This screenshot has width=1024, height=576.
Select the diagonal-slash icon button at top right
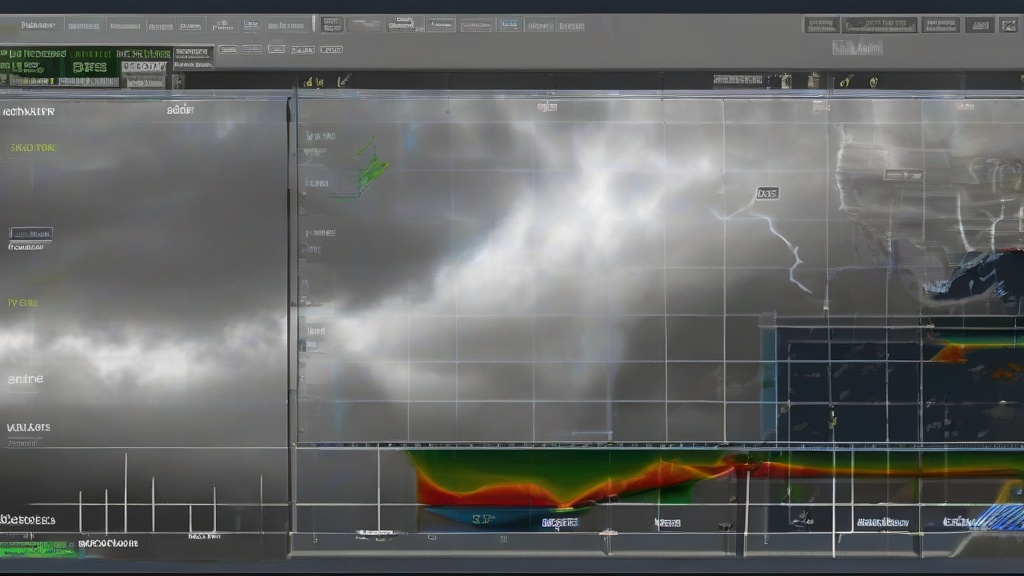coord(1008,25)
